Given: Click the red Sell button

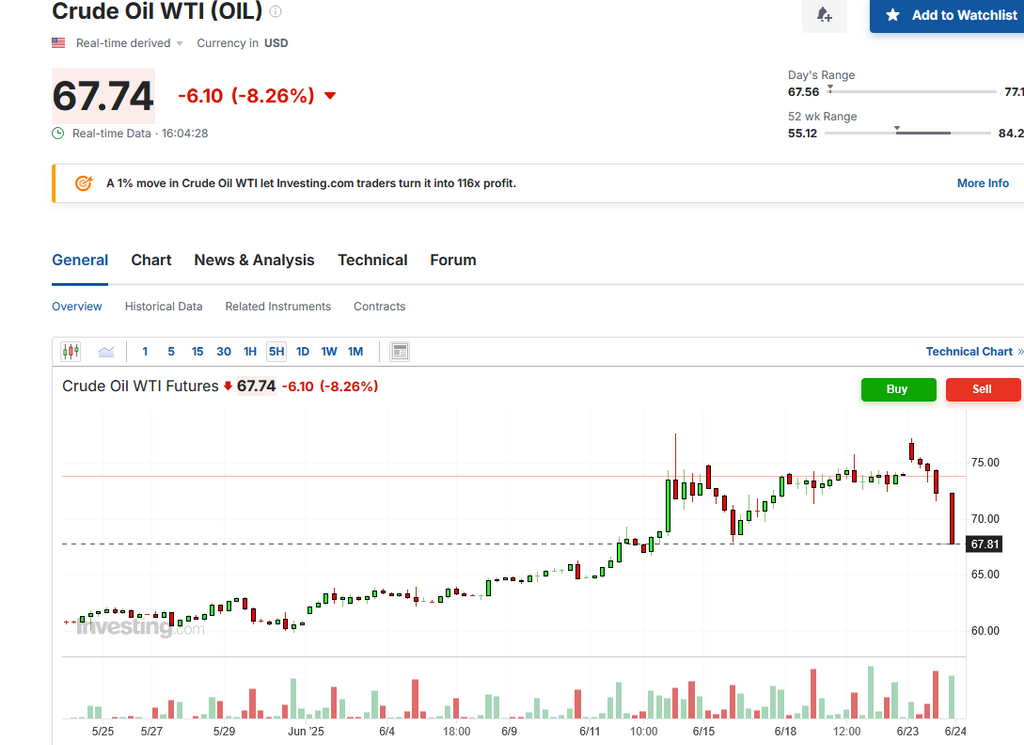Looking at the screenshot, I should coord(983,389).
